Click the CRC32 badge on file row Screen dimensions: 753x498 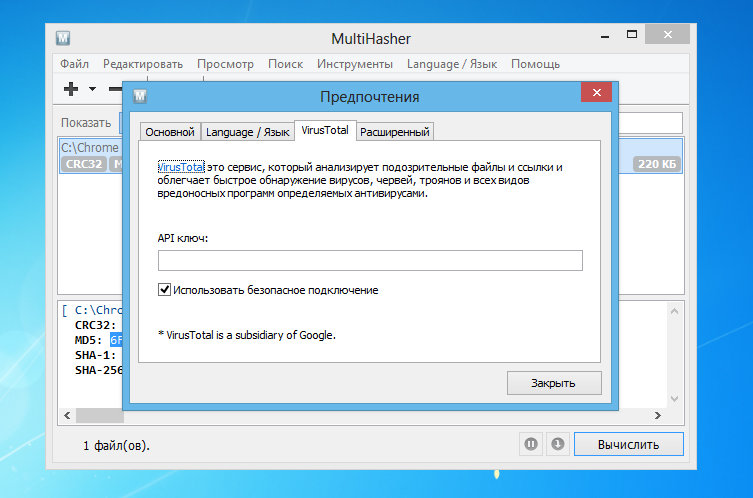tap(84, 164)
